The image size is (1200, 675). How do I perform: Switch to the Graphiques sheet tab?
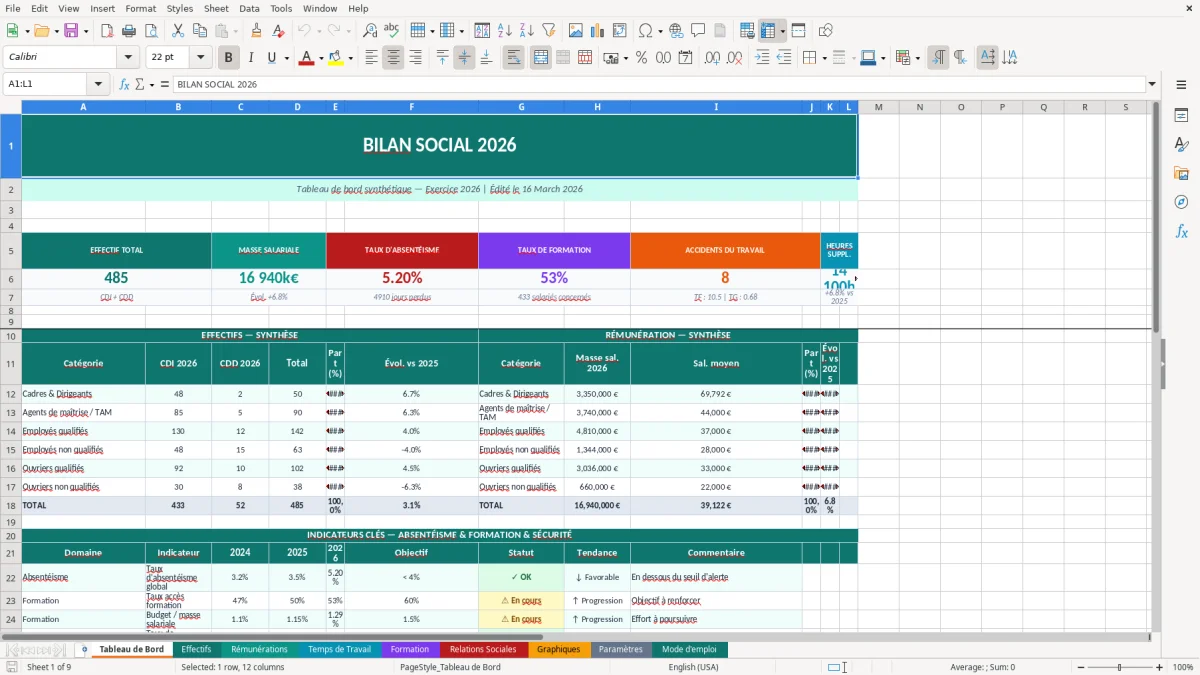[x=558, y=649]
